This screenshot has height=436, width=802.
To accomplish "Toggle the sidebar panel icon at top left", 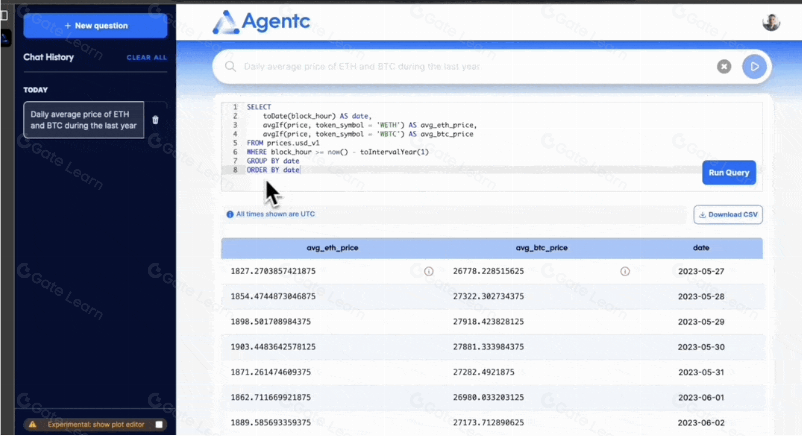I will pyautogui.click(x=4, y=15).
